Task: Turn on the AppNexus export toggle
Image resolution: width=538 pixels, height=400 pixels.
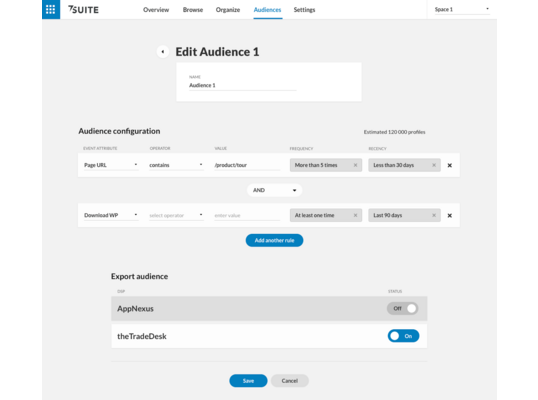Action: click(x=402, y=308)
